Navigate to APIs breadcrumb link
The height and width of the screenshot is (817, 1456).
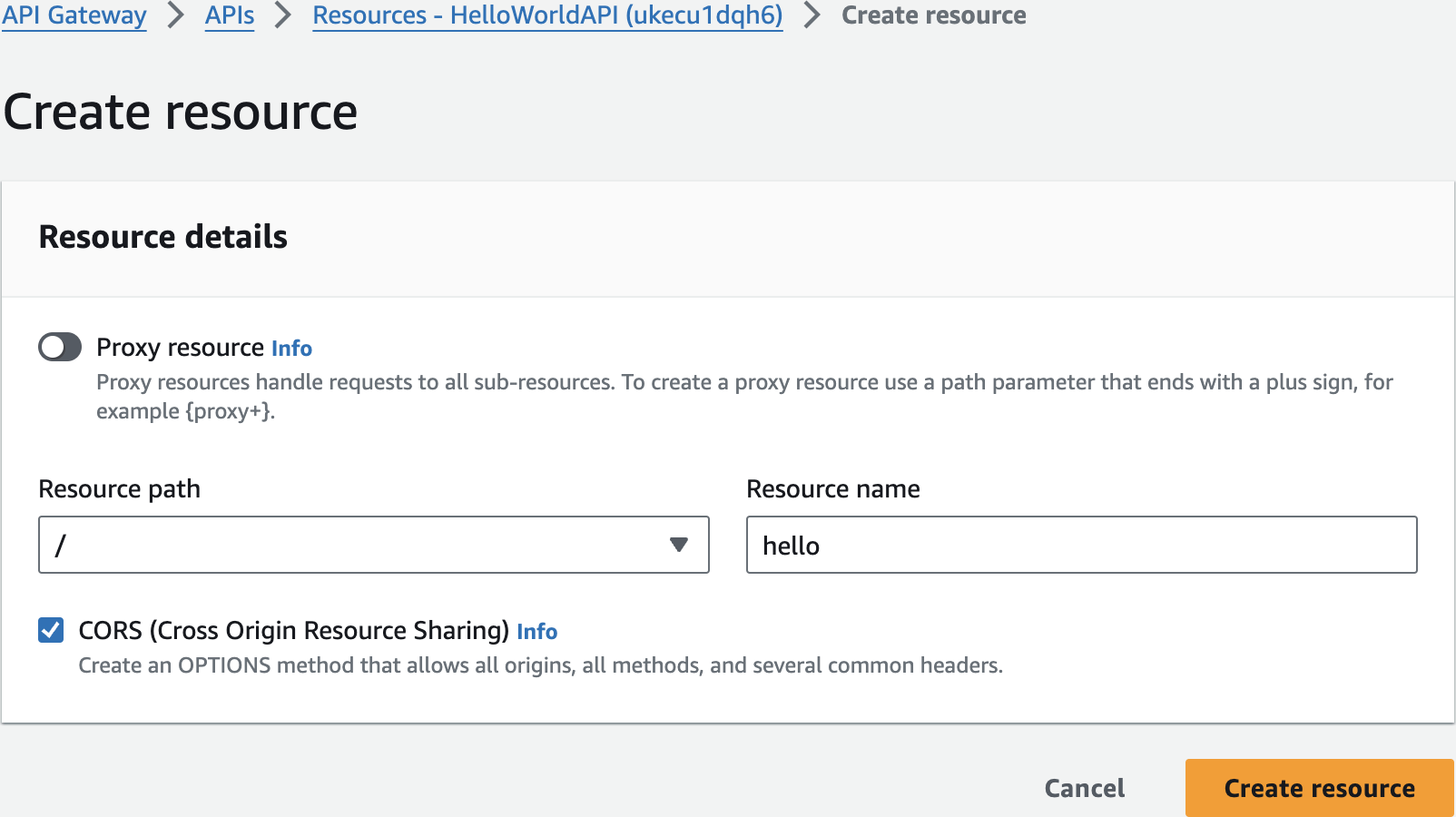pyautogui.click(x=230, y=15)
